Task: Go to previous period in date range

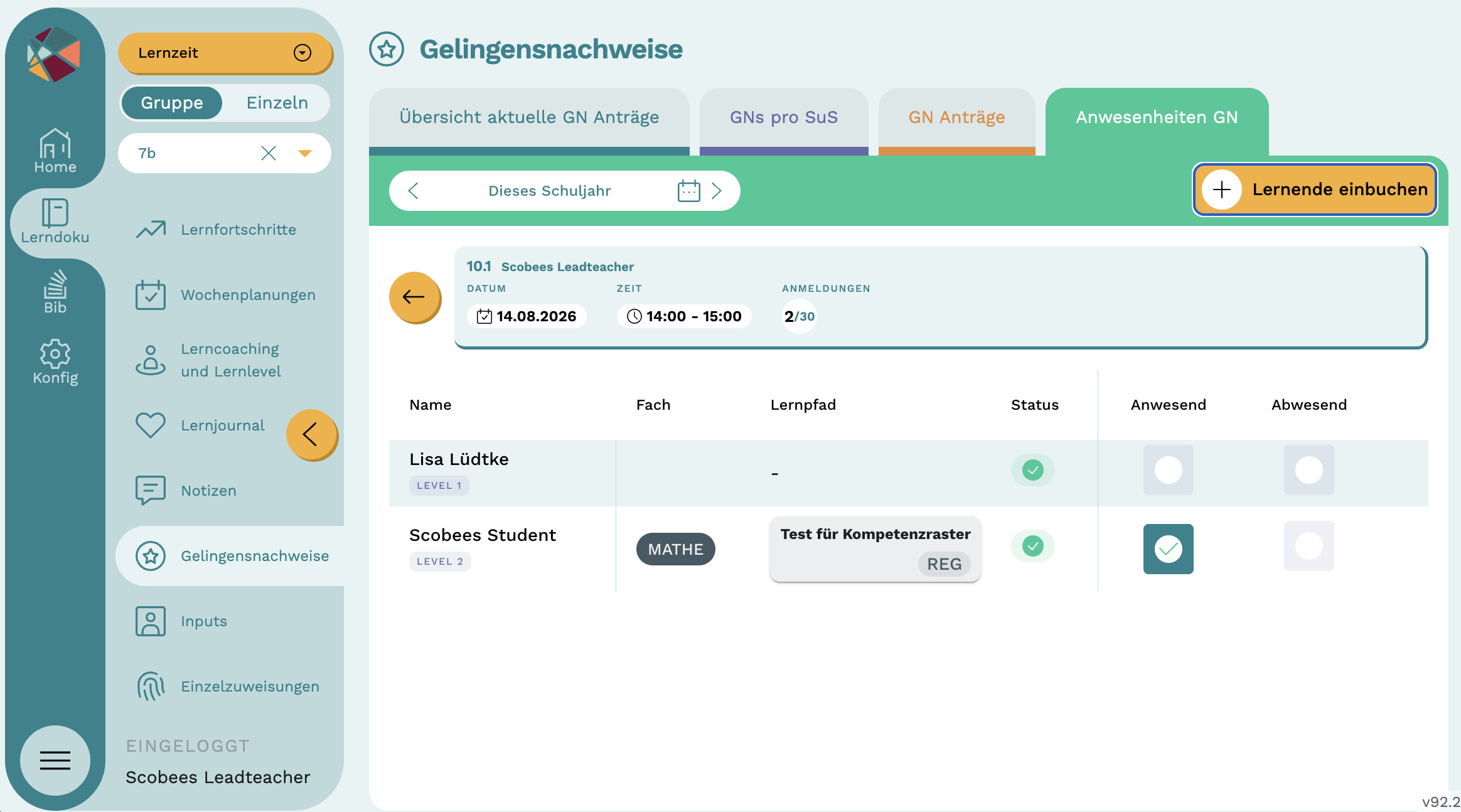Action: [x=413, y=191]
